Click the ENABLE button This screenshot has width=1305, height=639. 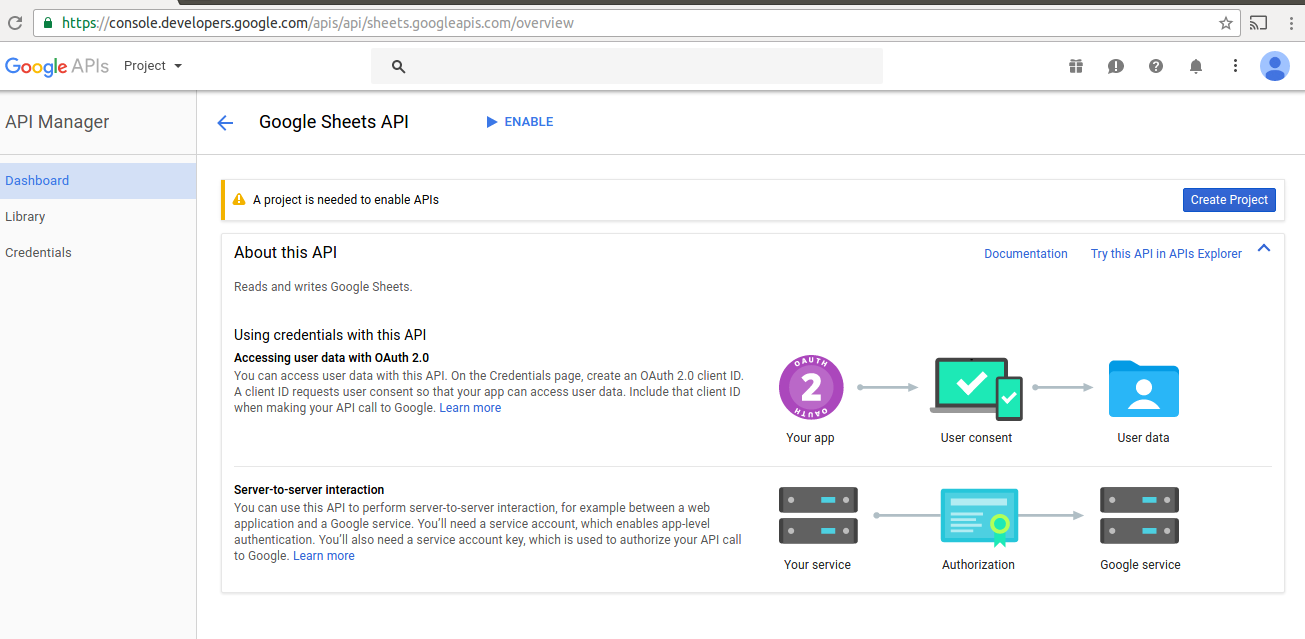[x=520, y=122]
